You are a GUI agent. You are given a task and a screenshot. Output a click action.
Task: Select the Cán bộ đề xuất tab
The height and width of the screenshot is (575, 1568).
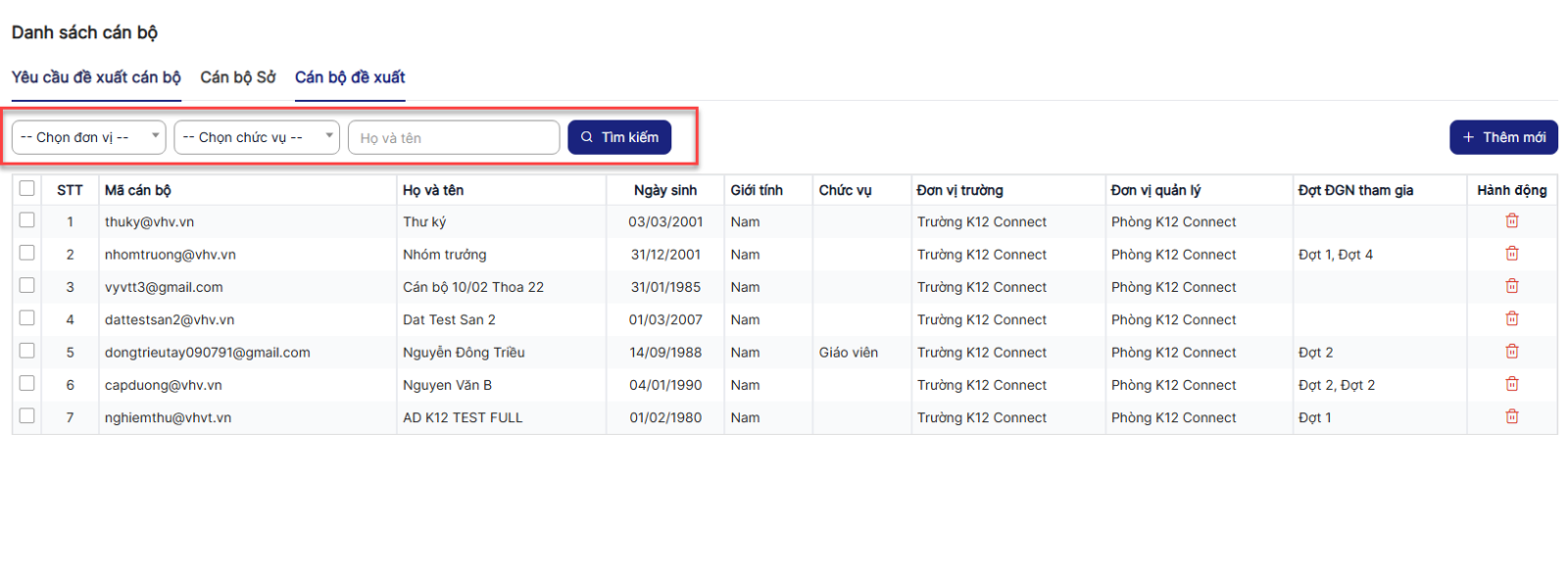pyautogui.click(x=350, y=77)
